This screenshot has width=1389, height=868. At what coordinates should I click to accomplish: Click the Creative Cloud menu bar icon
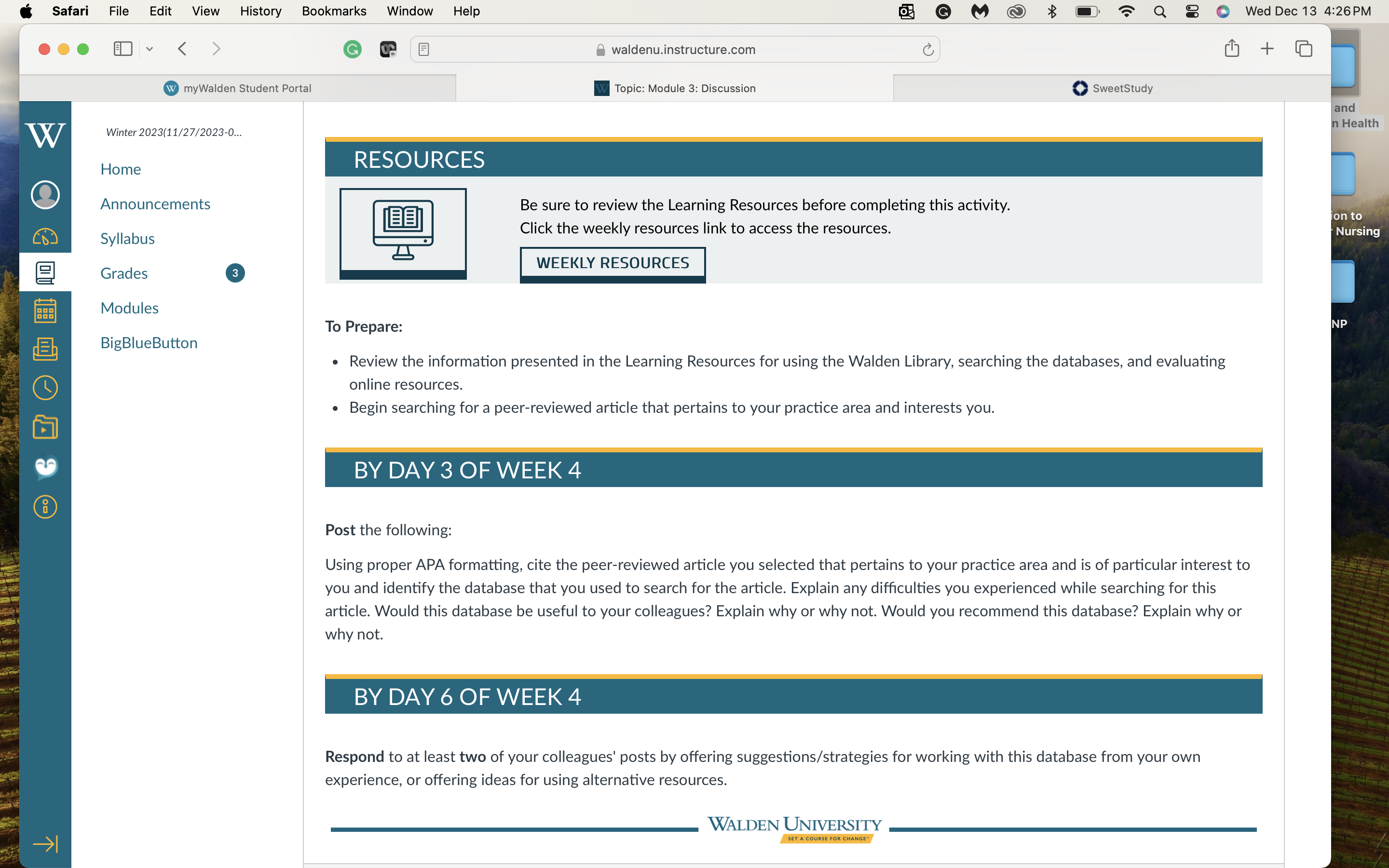click(1016, 12)
